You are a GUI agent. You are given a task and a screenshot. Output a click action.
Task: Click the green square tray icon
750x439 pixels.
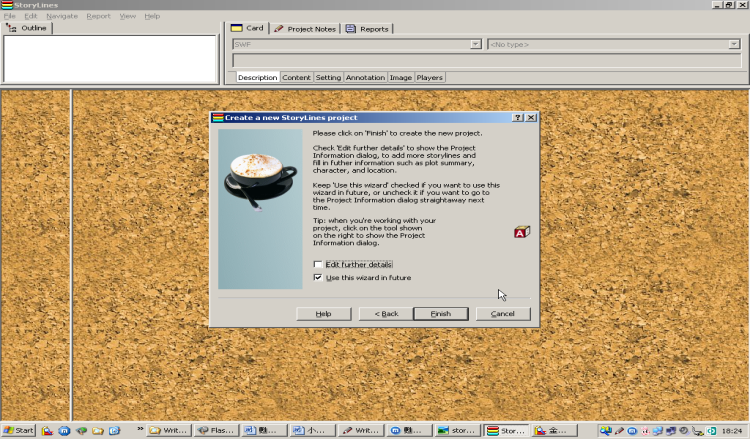[x=711, y=431]
